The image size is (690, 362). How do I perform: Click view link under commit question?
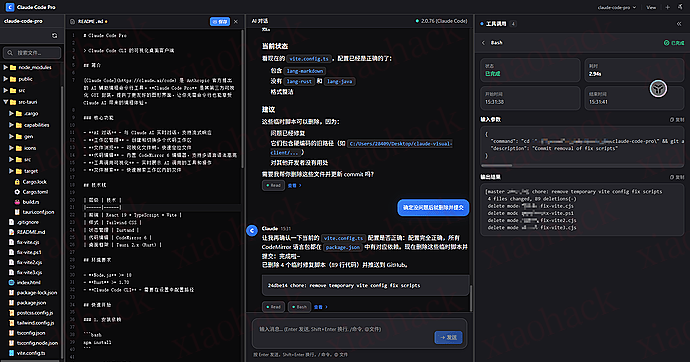[294, 186]
